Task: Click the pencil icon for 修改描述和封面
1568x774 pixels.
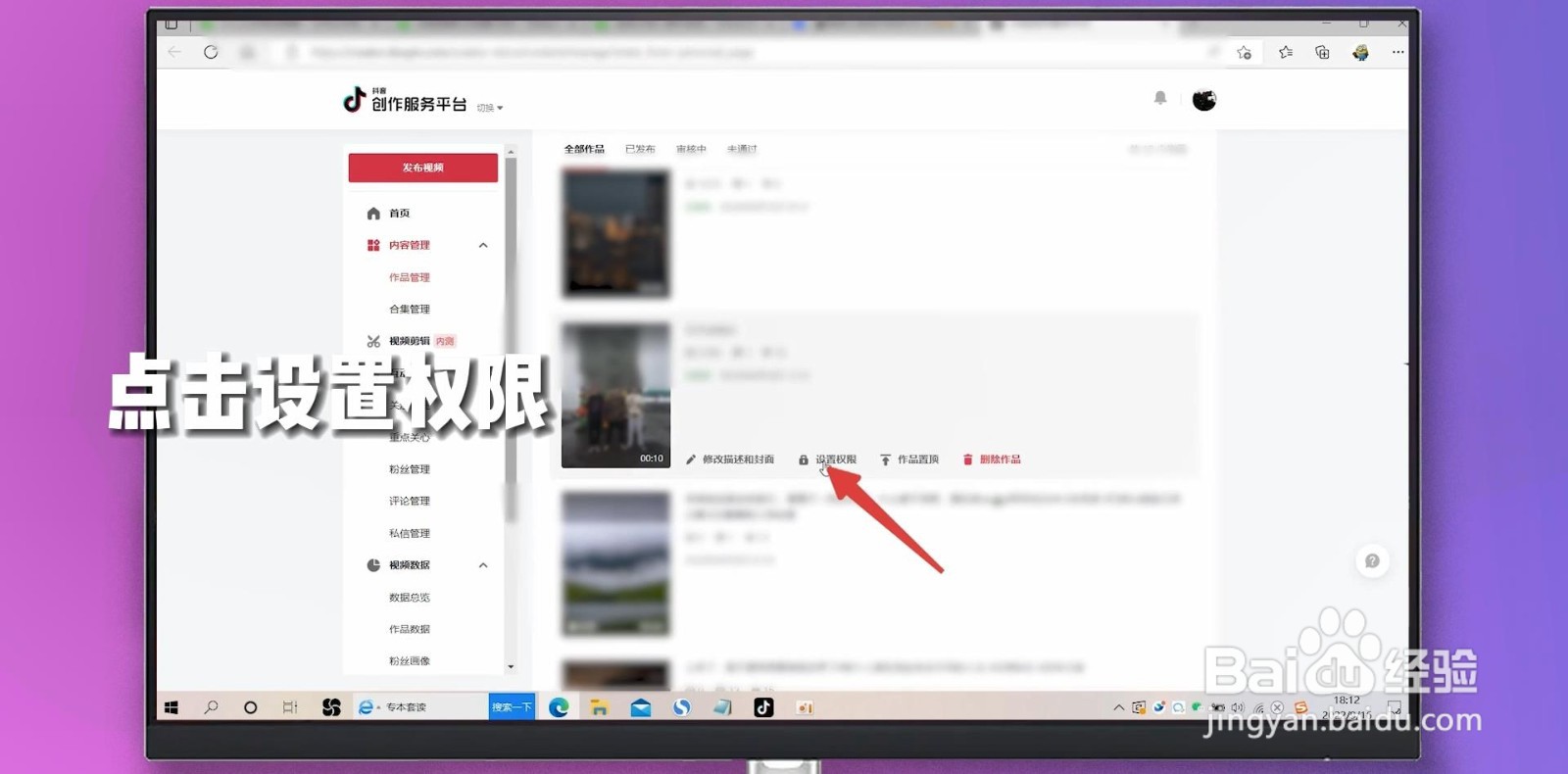Action: (691, 460)
